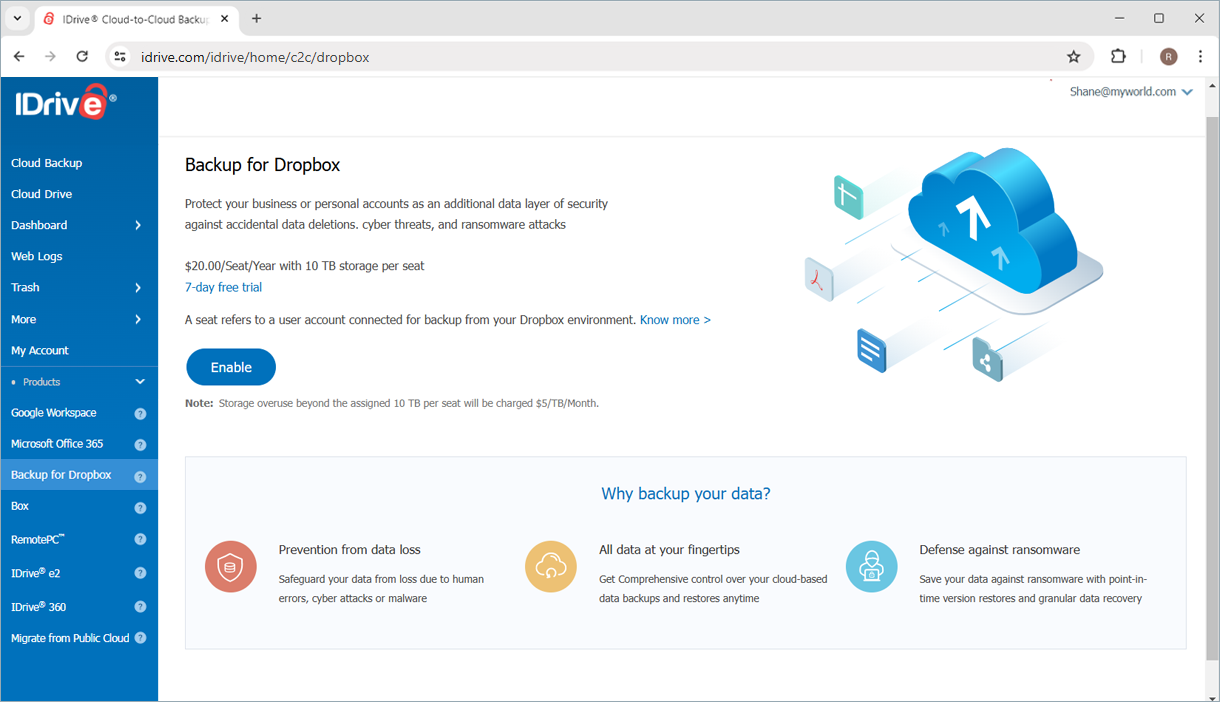This screenshot has height=702, width=1220.
Task: Expand the Dashboard submenu arrow
Action: pos(138,225)
